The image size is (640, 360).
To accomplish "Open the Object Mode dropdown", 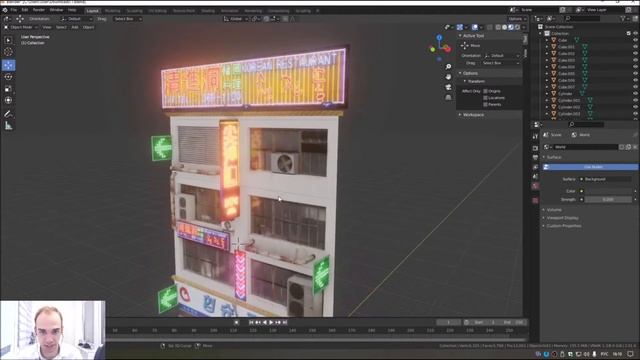I will [x=20, y=27].
